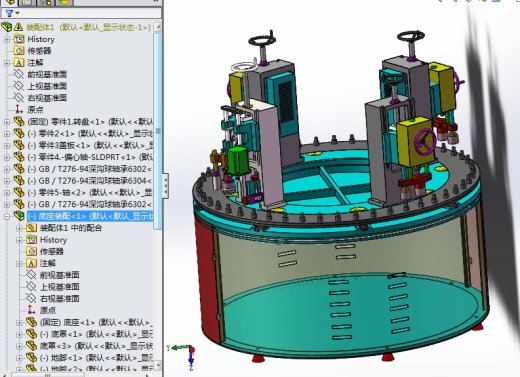This screenshot has width=520, height=377.
Task: Click the 零件3盖板<1> part icon
Action: tap(19, 145)
